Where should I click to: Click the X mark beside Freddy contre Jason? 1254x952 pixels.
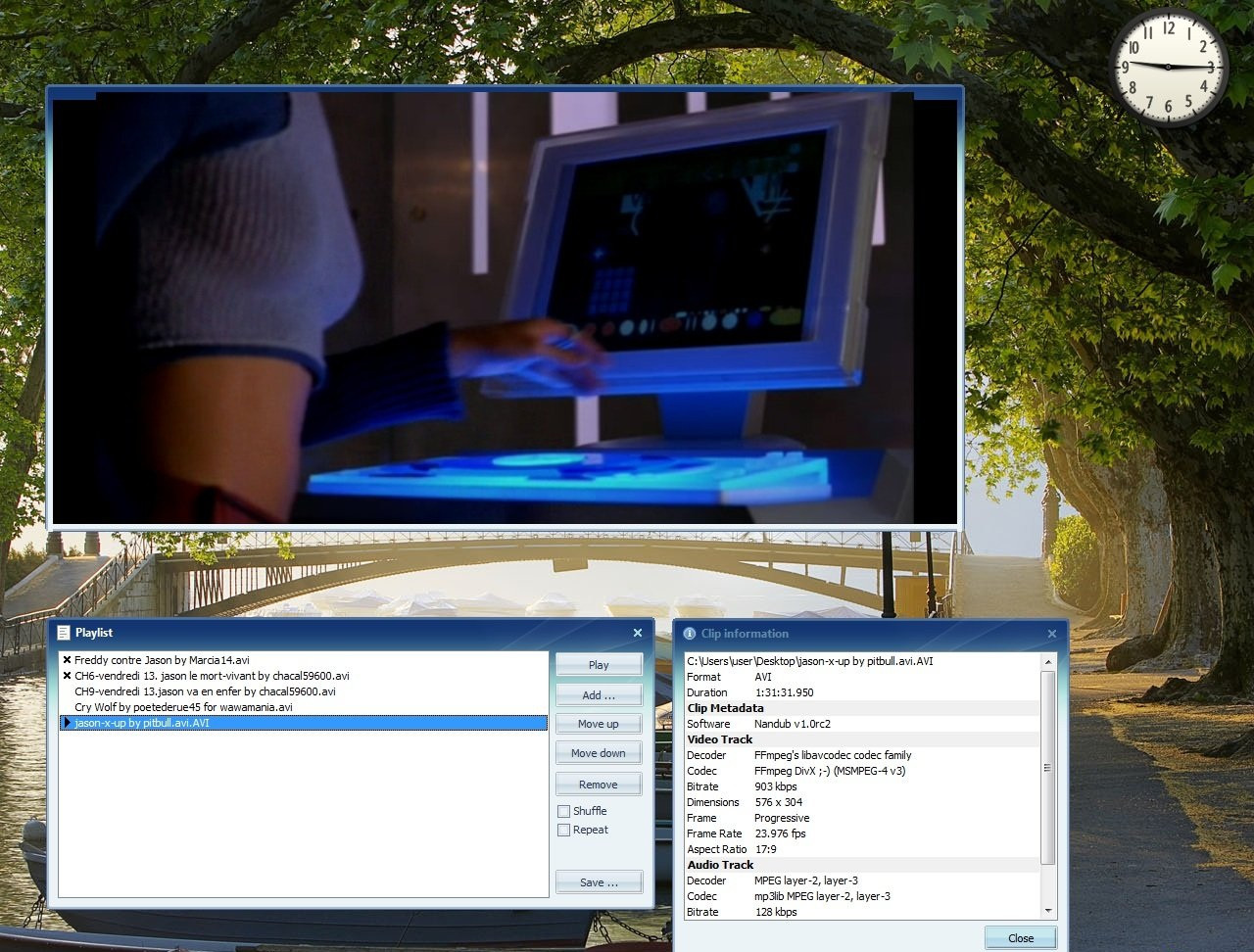[67, 660]
